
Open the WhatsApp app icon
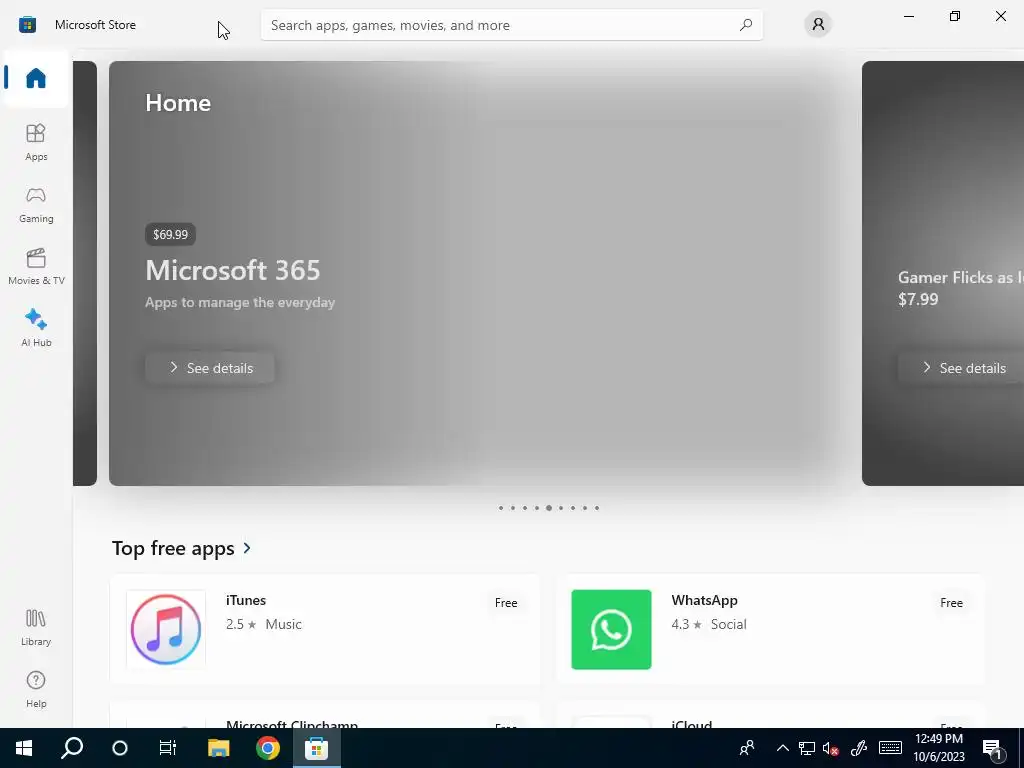coord(611,630)
